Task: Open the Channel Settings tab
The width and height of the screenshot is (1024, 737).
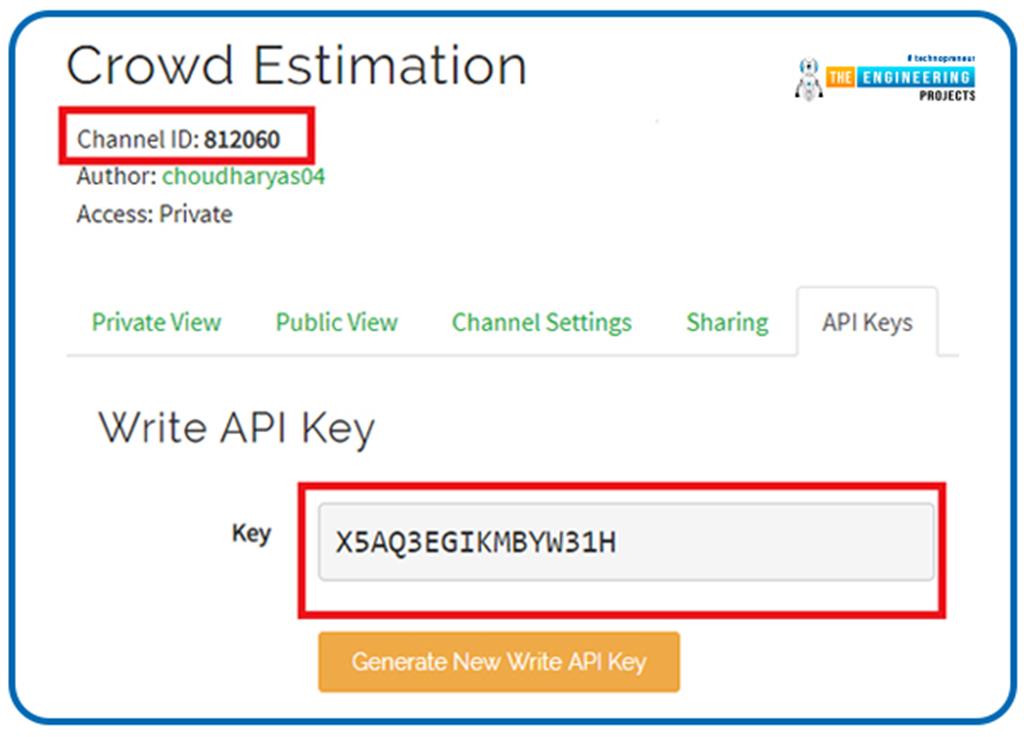Action: [x=541, y=323]
